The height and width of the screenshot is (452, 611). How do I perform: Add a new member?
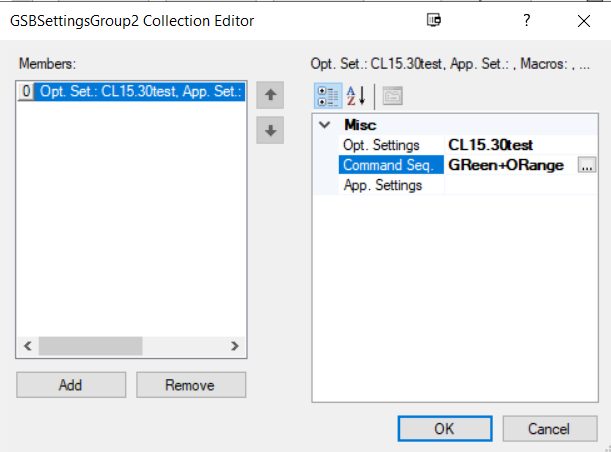click(70, 385)
